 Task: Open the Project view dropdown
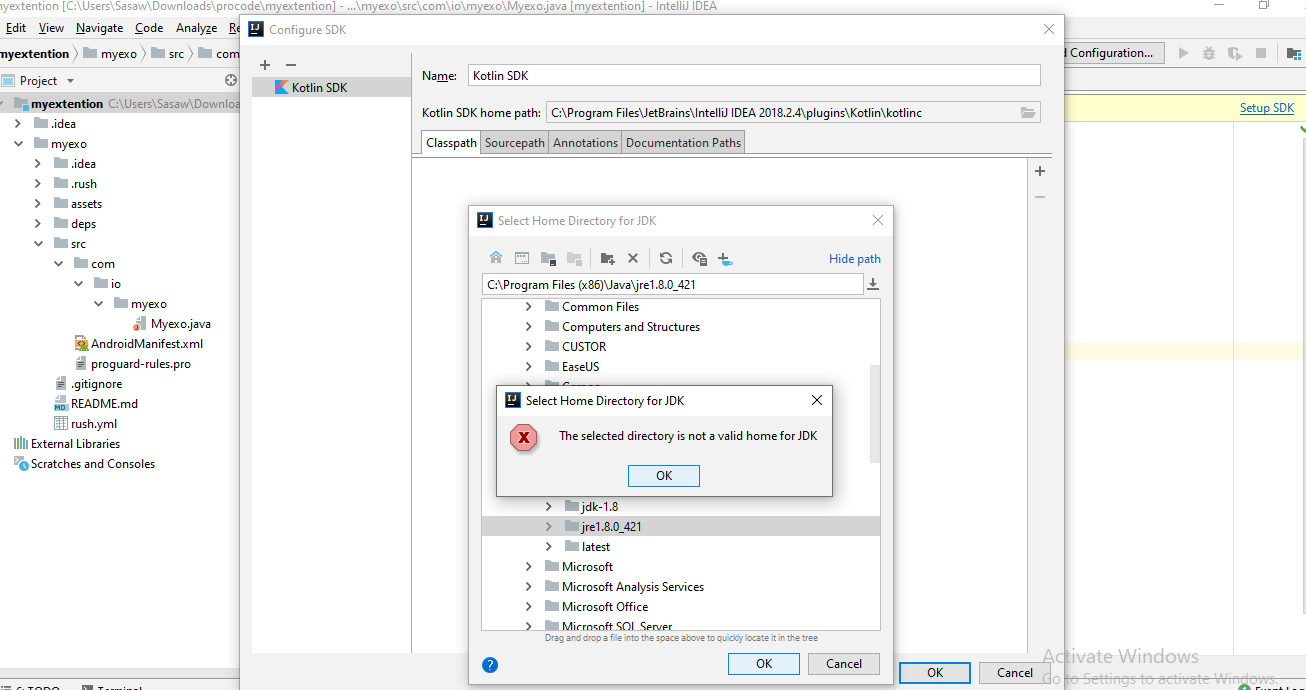(70, 81)
